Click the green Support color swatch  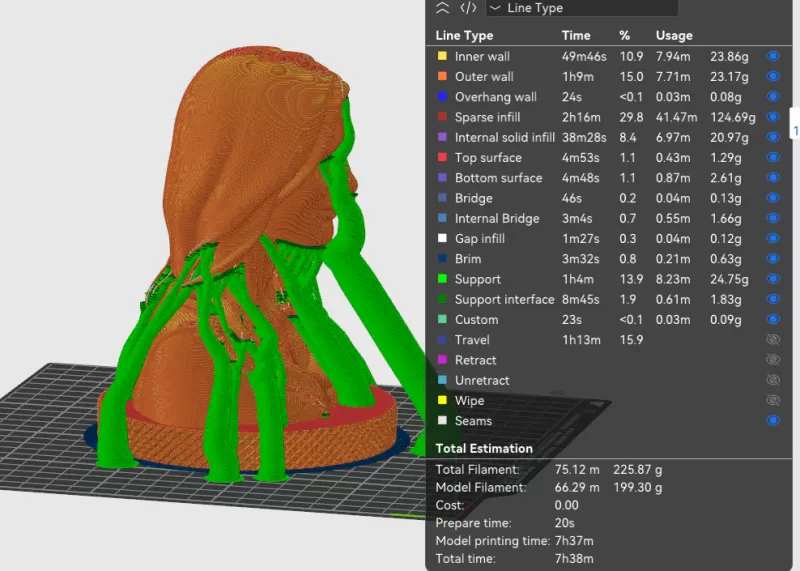pyautogui.click(x=442, y=279)
